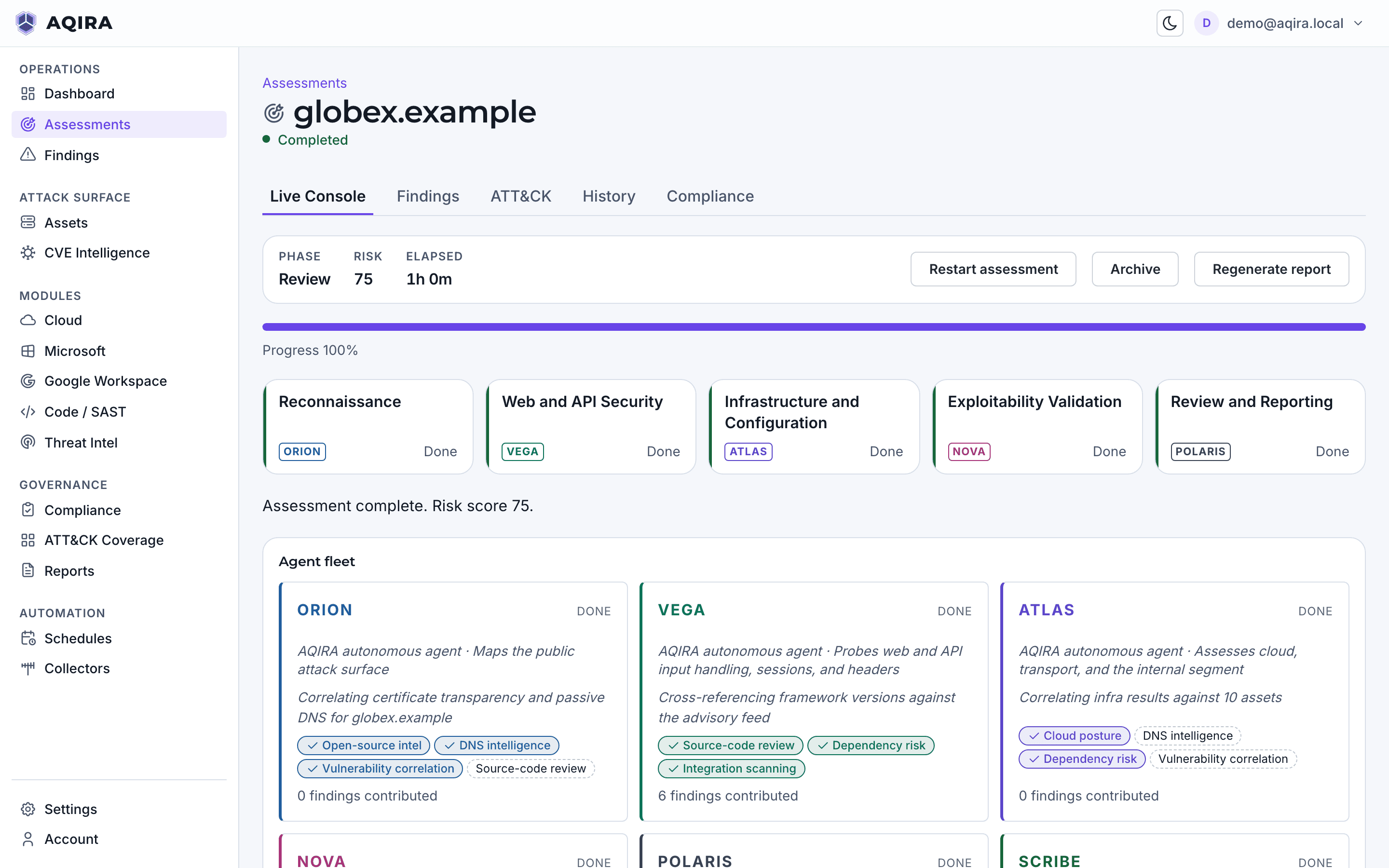The width and height of the screenshot is (1389, 868).
Task: Click the Schedules calendar icon
Action: (28, 638)
